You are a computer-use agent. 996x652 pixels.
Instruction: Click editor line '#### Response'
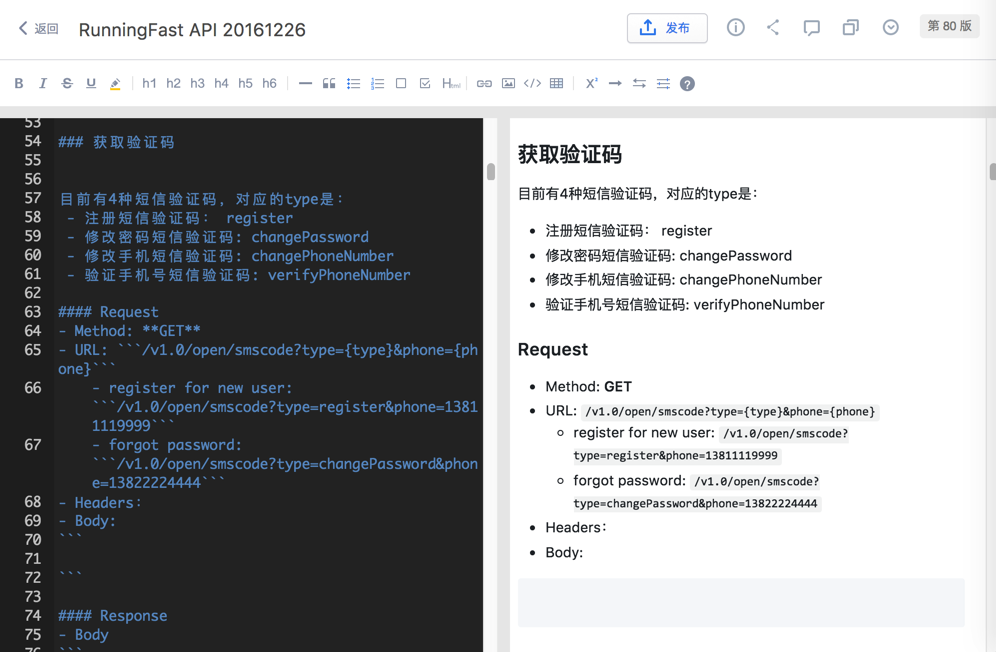113,616
